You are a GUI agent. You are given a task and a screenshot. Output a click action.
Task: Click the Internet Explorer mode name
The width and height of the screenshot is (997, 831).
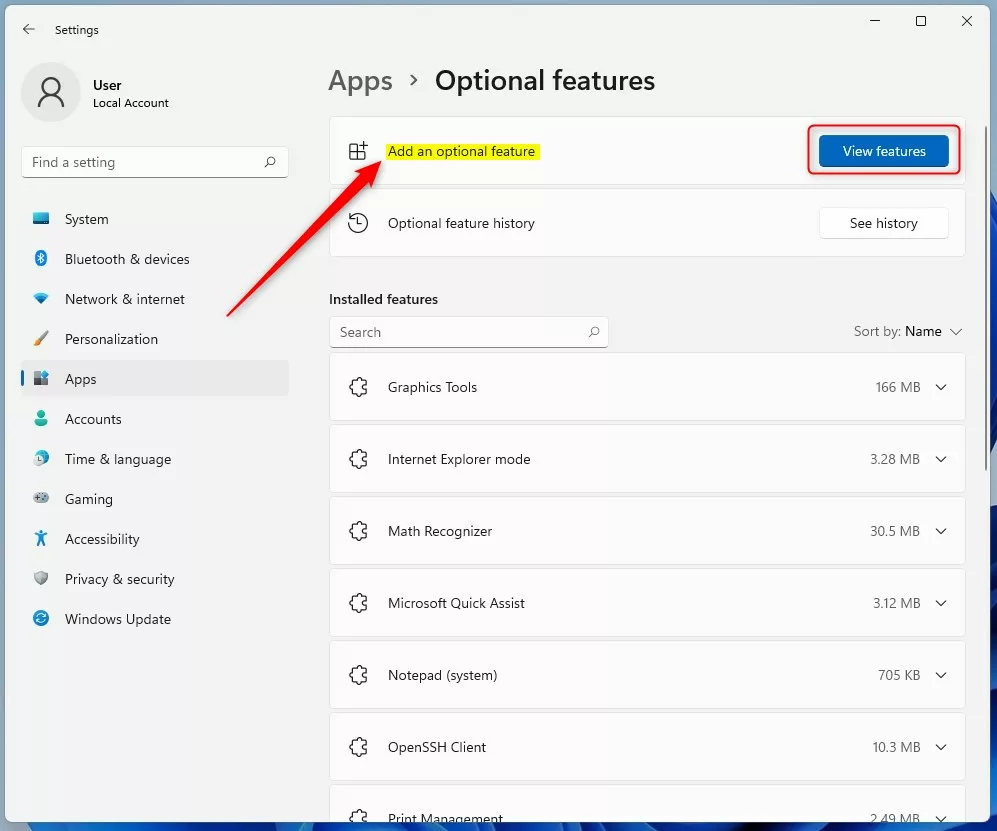459,459
